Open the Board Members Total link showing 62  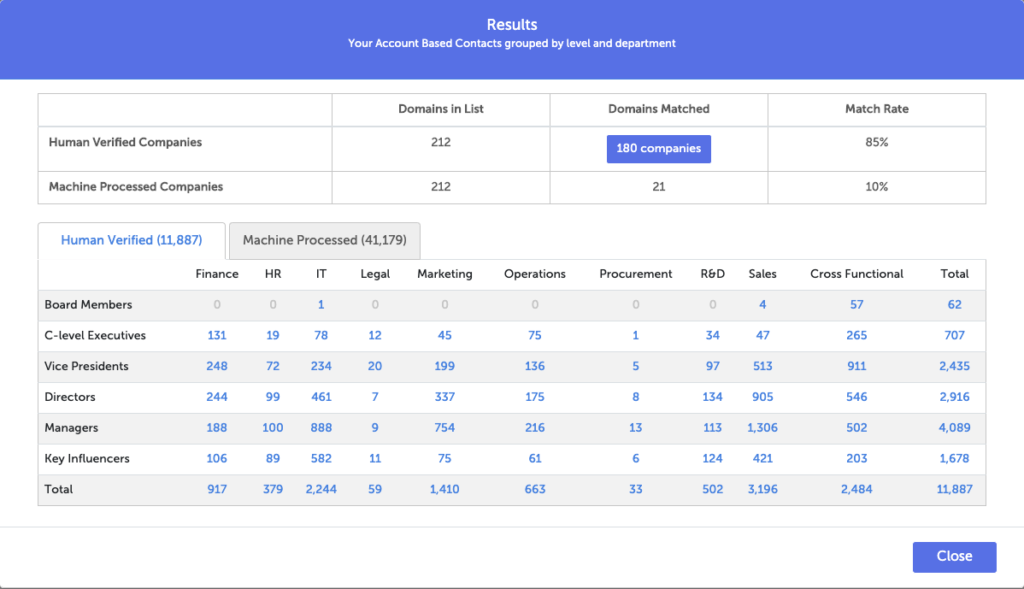tap(954, 304)
